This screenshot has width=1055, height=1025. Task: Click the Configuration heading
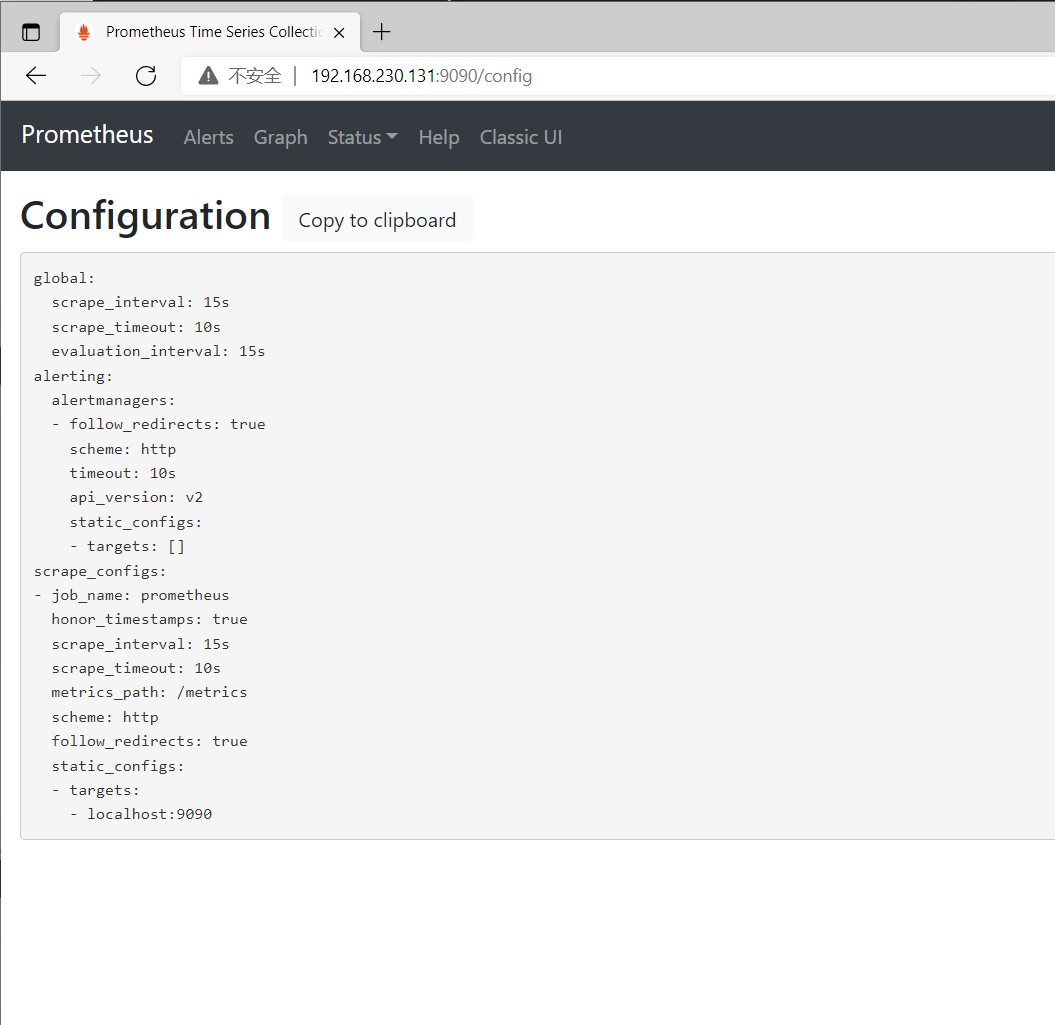[x=146, y=215]
